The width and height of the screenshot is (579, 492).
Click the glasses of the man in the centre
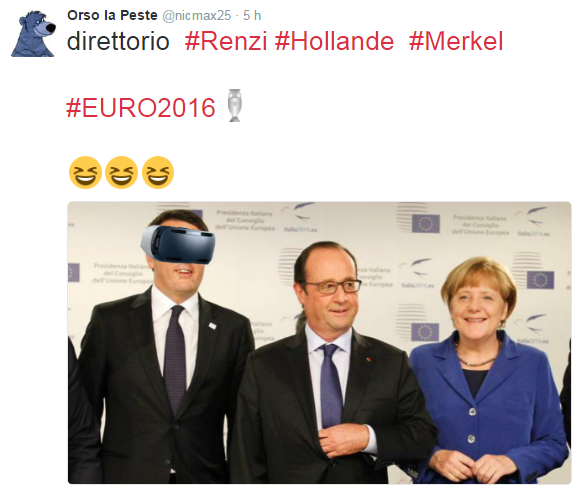click(332, 286)
